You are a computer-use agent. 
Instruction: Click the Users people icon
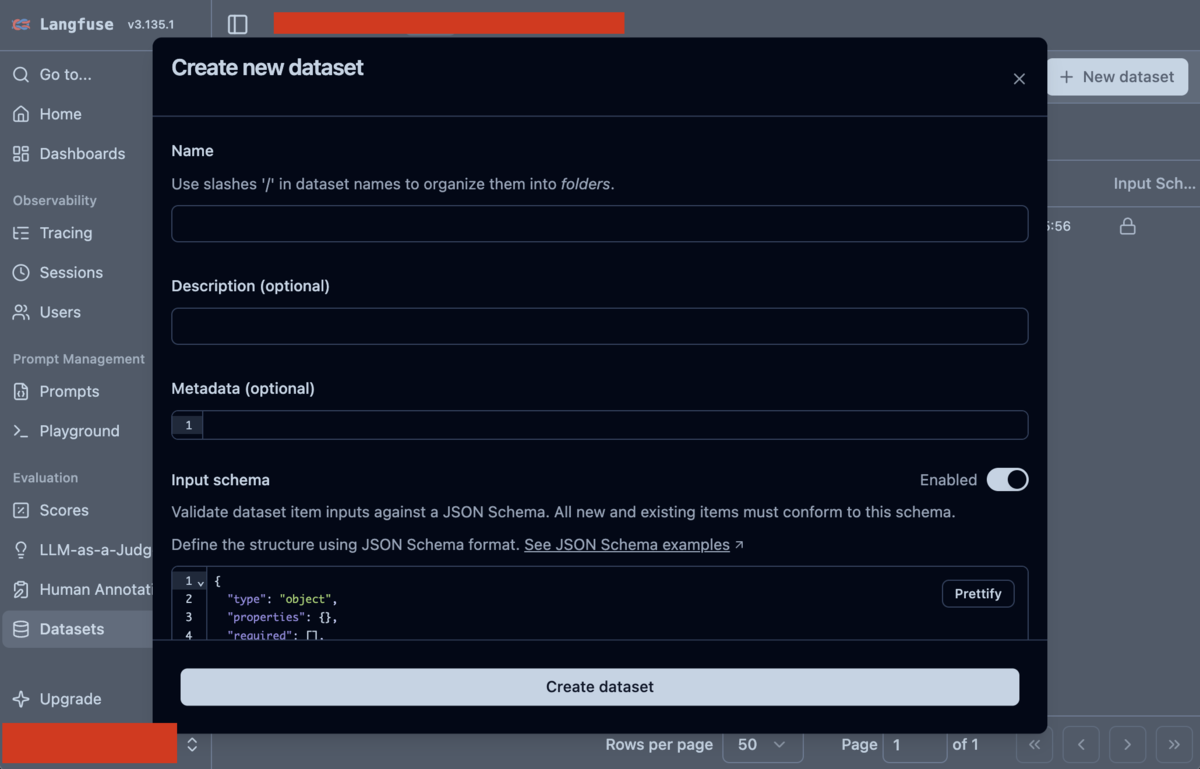tap(21, 312)
